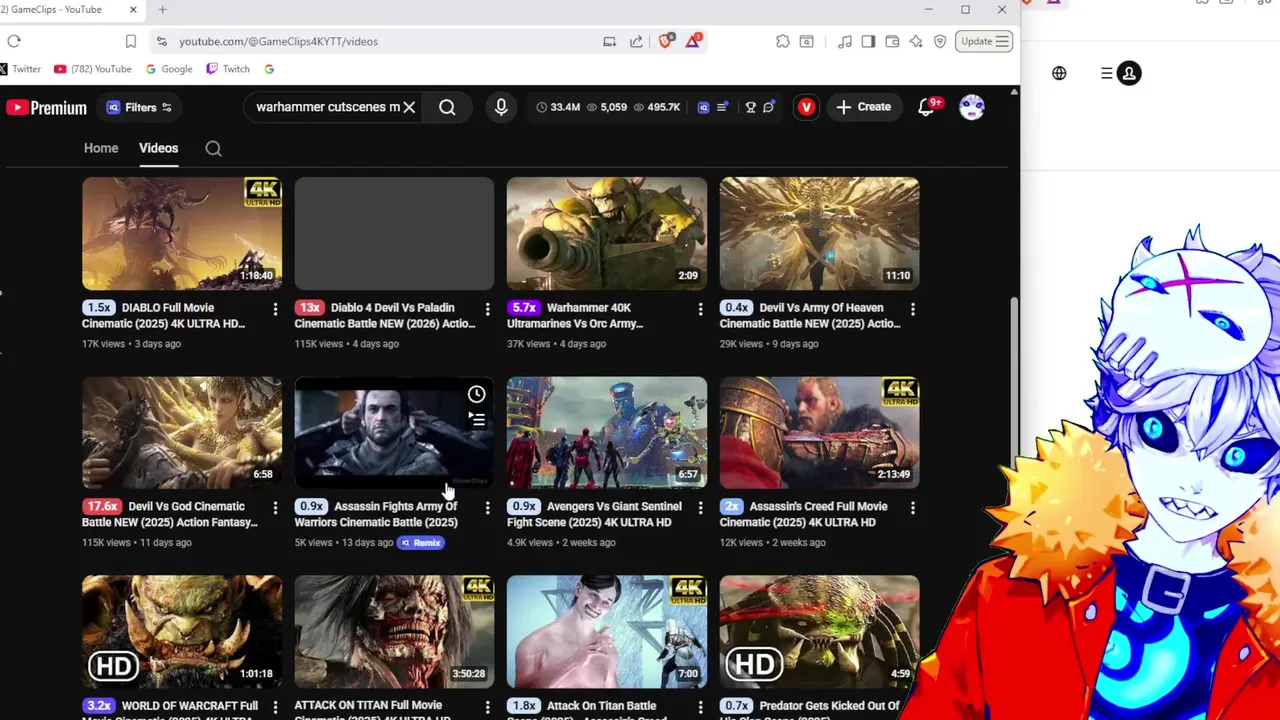
Task: Click the Remix badge under Assassin Fights Army
Action: pos(421,543)
